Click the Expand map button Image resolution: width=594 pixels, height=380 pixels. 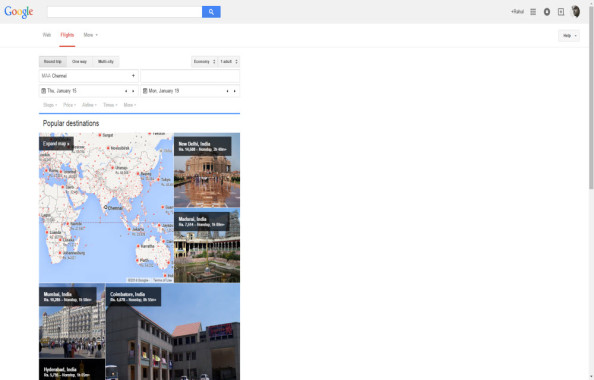[x=56, y=144]
